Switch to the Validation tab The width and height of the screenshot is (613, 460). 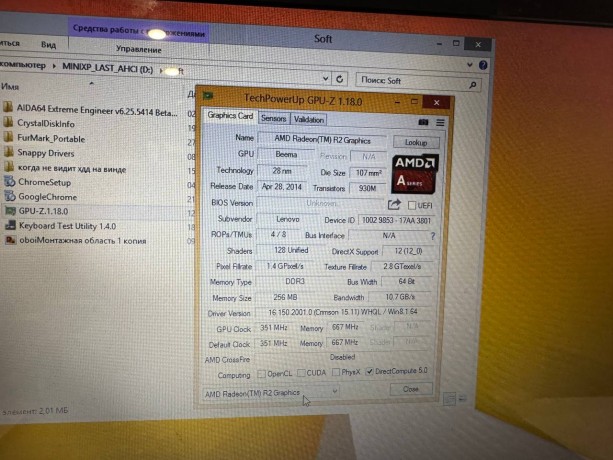(309, 119)
